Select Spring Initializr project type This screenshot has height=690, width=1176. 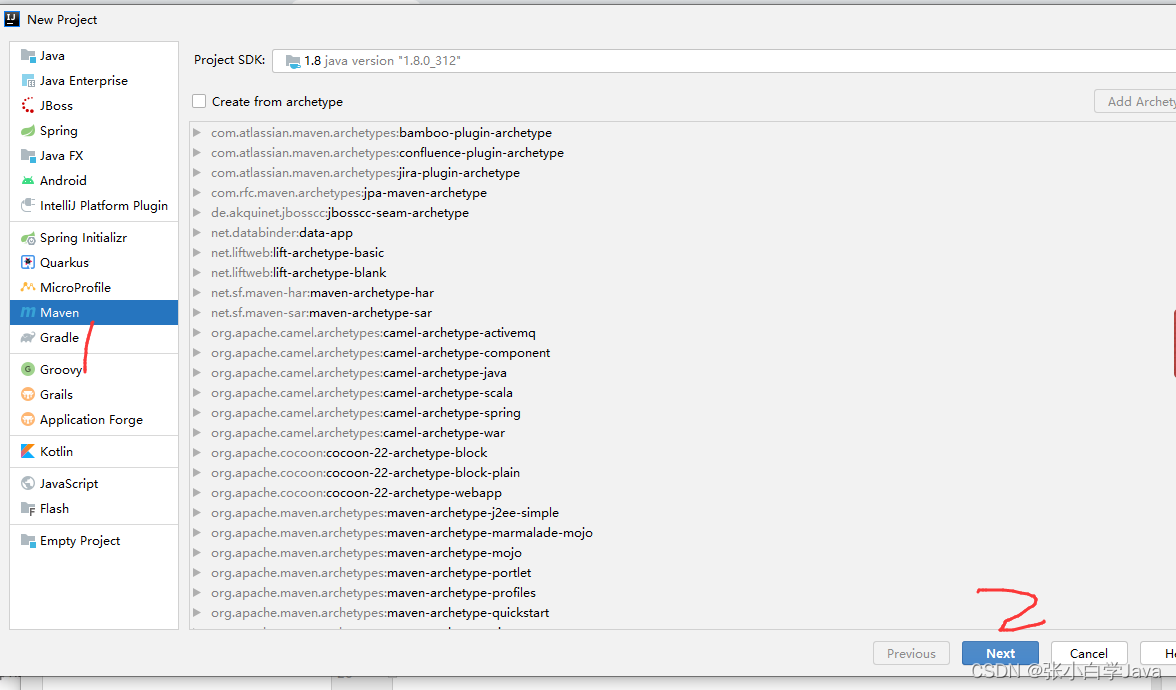(x=94, y=238)
